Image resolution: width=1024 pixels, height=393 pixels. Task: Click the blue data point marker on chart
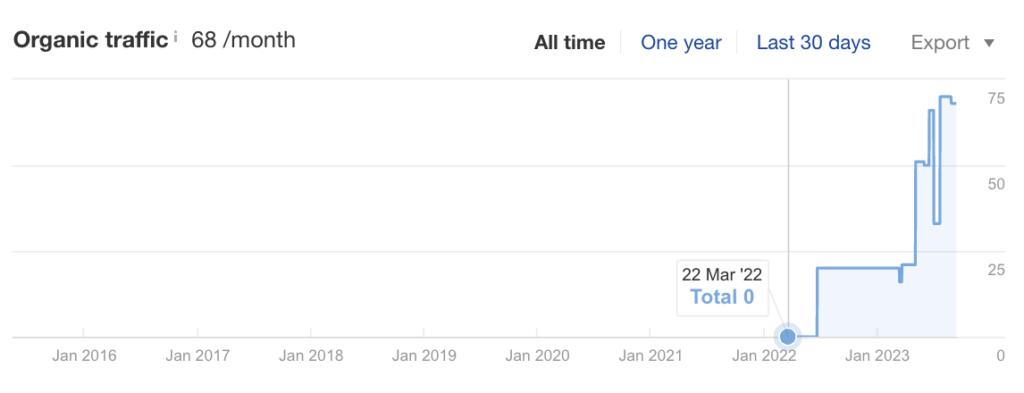[788, 337]
